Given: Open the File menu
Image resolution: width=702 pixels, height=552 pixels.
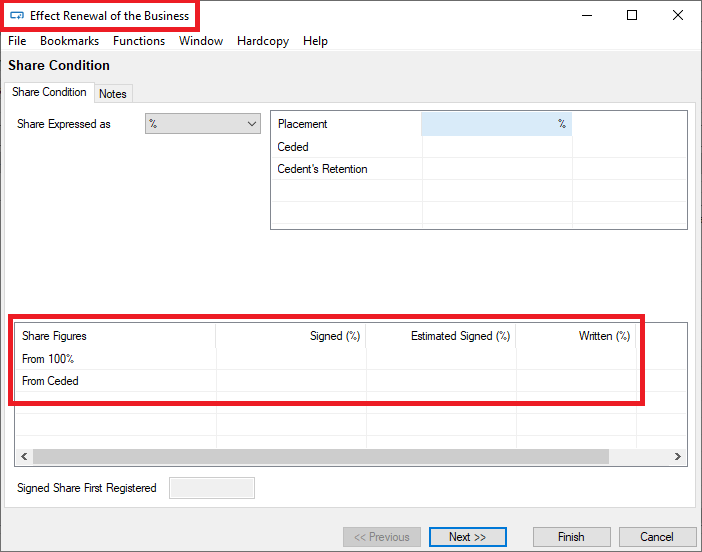Looking at the screenshot, I should (x=17, y=41).
